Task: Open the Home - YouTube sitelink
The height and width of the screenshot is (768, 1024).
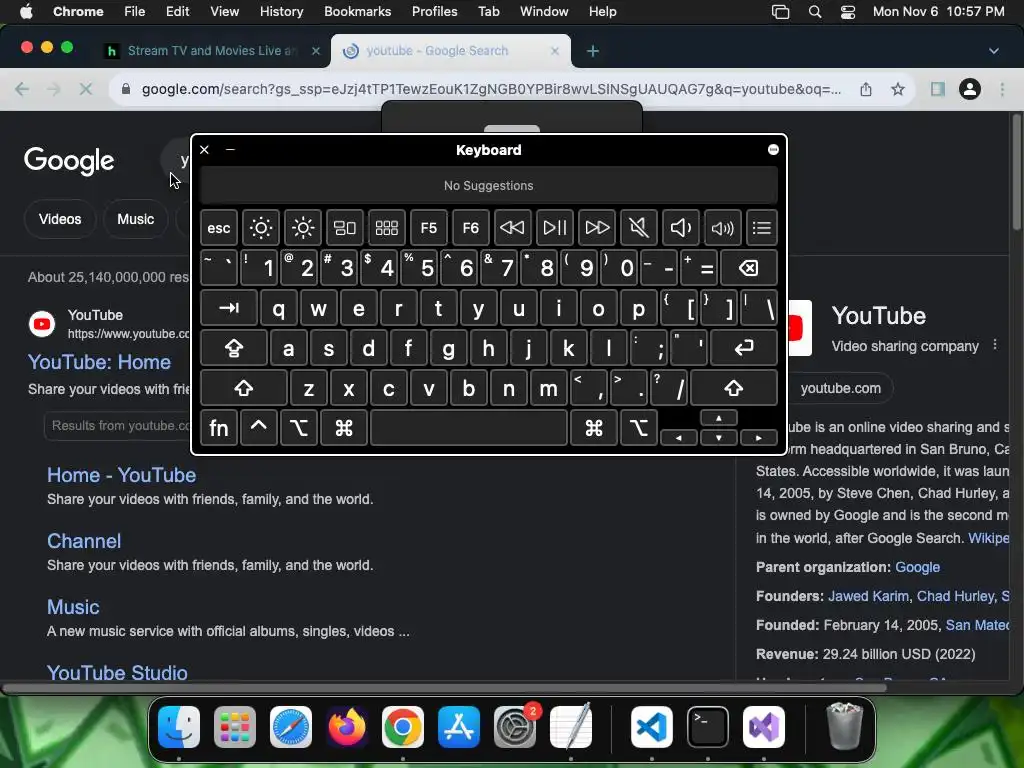Action: (121, 475)
